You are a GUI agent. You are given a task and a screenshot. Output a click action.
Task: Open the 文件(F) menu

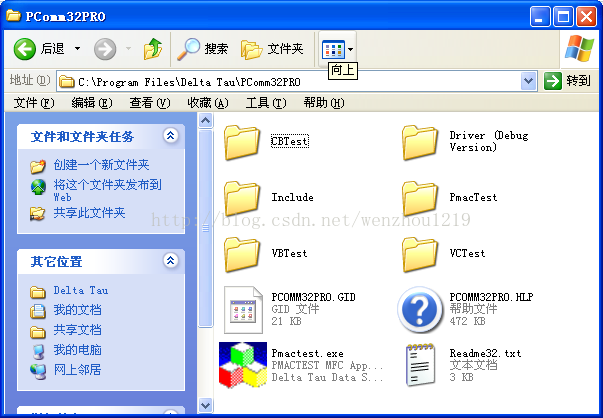[x=34, y=103]
